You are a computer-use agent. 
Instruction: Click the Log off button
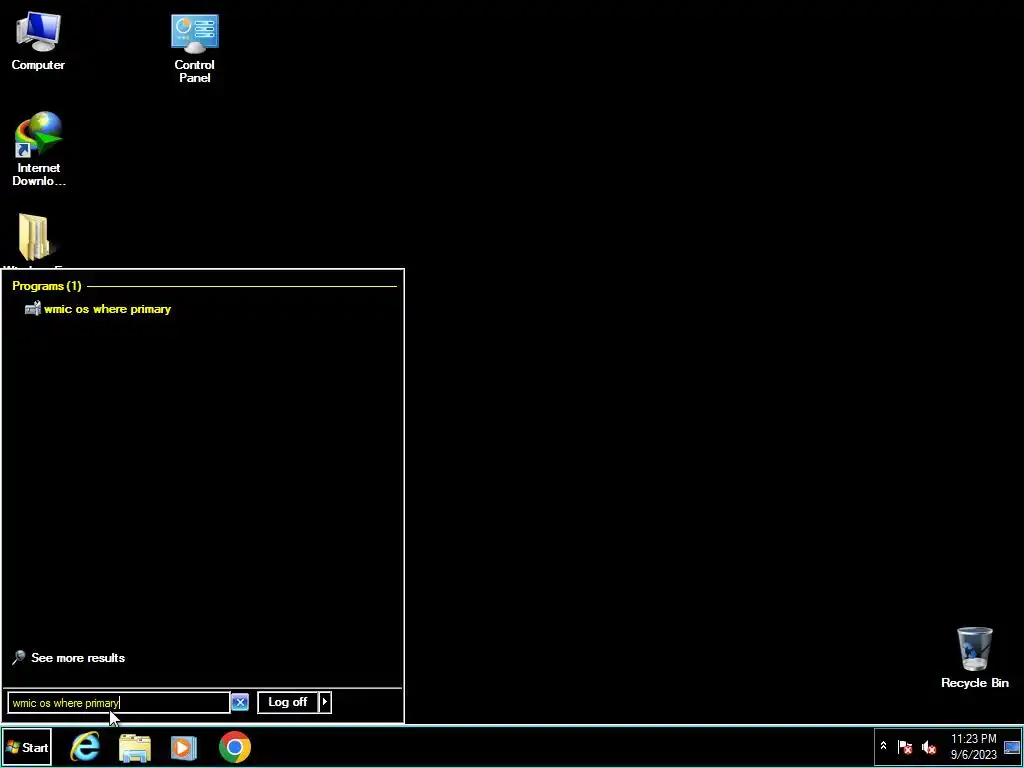(x=287, y=702)
